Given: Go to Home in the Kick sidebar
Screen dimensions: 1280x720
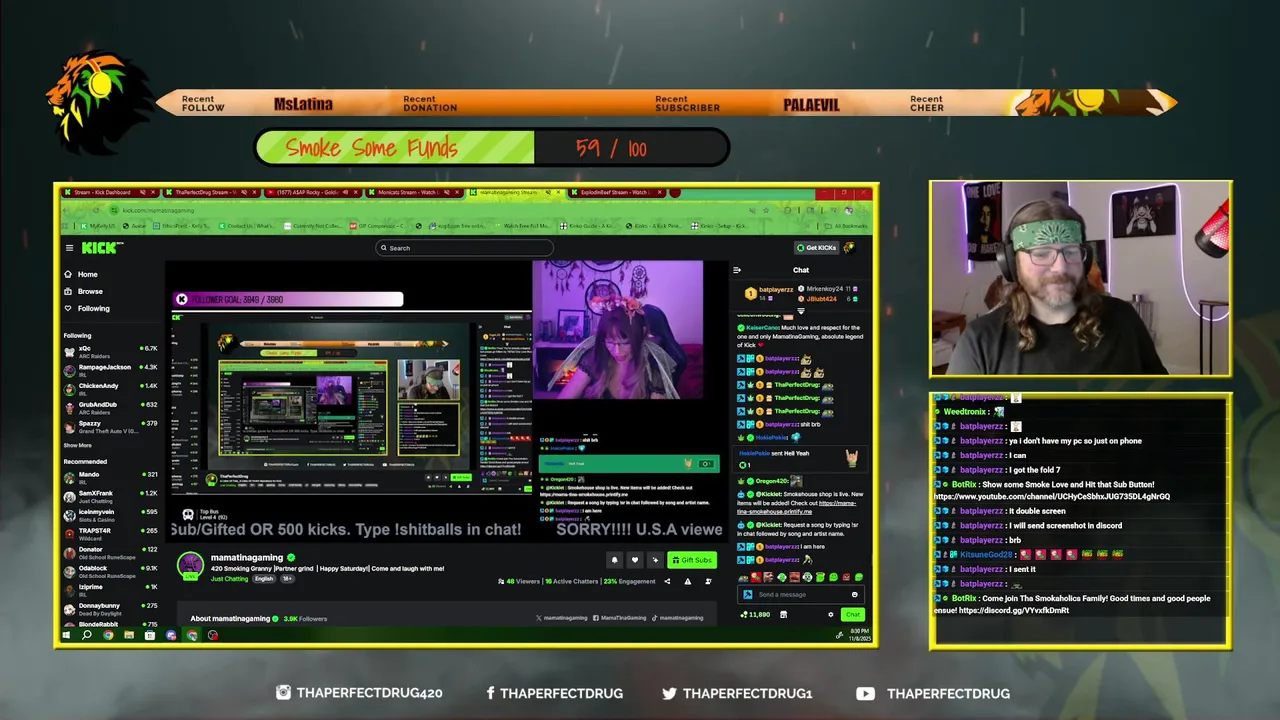Looking at the screenshot, I should click(x=82, y=274).
